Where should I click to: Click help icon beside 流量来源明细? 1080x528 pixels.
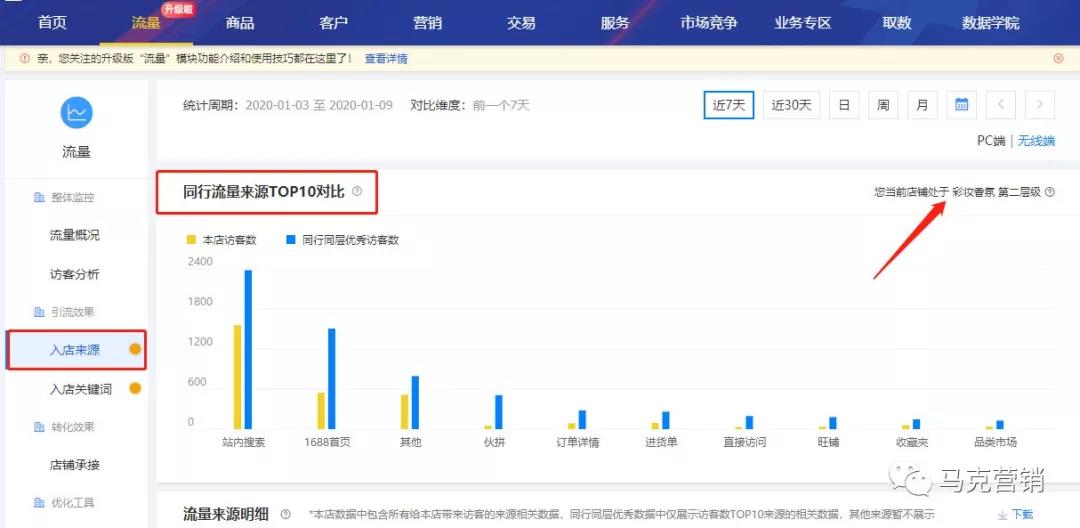coord(286,514)
